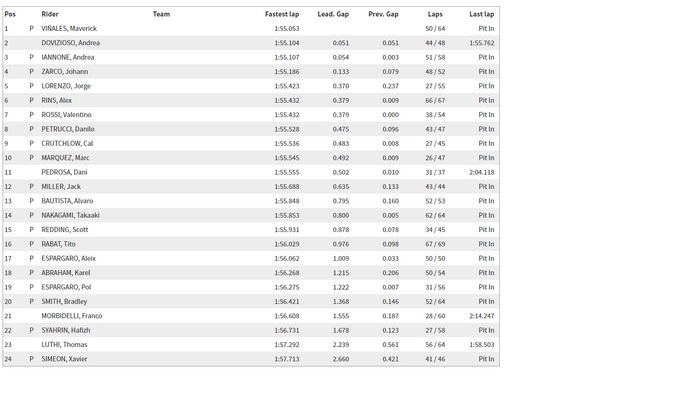The width and height of the screenshot is (684, 401).
Task: Select rider PETRUCCI, Danilo
Action: click(x=68, y=129)
